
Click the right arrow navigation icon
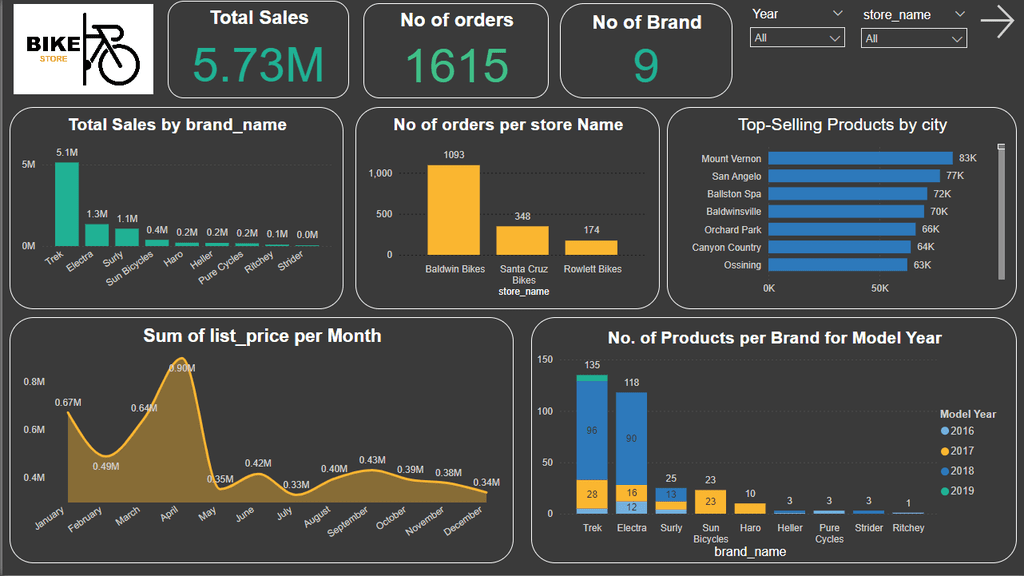(997, 22)
